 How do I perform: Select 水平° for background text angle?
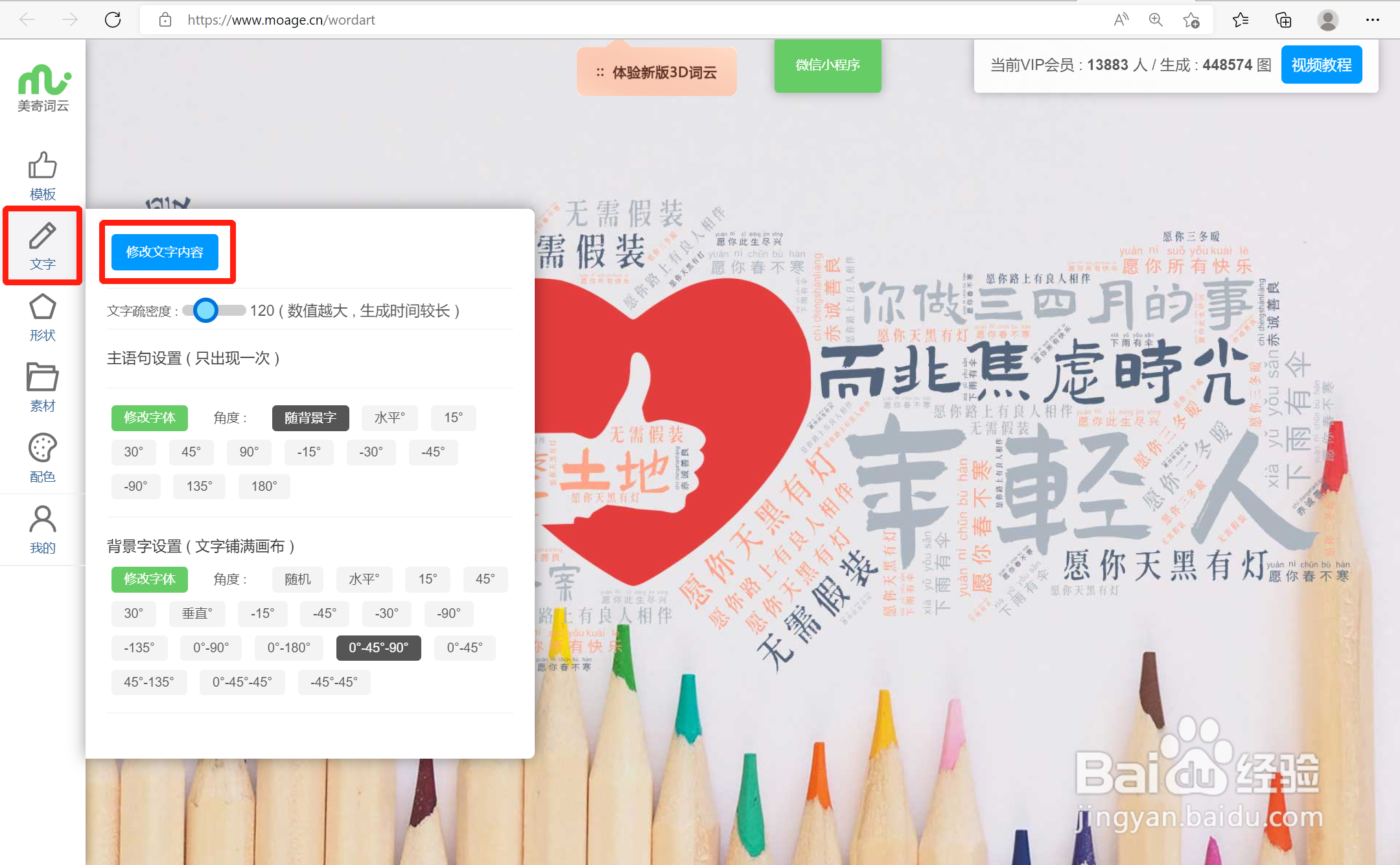(x=364, y=579)
